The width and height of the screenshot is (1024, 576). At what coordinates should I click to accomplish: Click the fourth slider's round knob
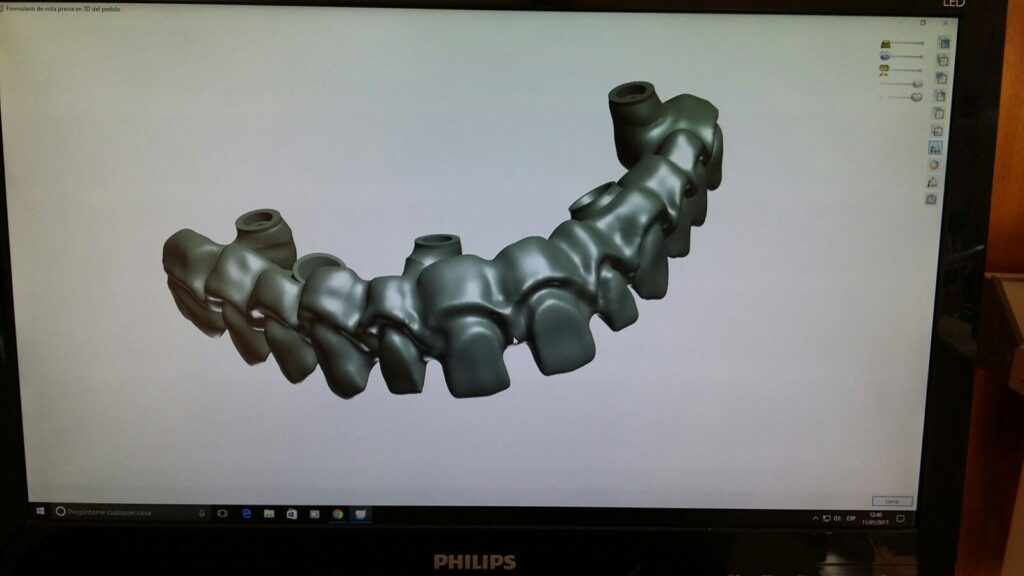[x=918, y=84]
